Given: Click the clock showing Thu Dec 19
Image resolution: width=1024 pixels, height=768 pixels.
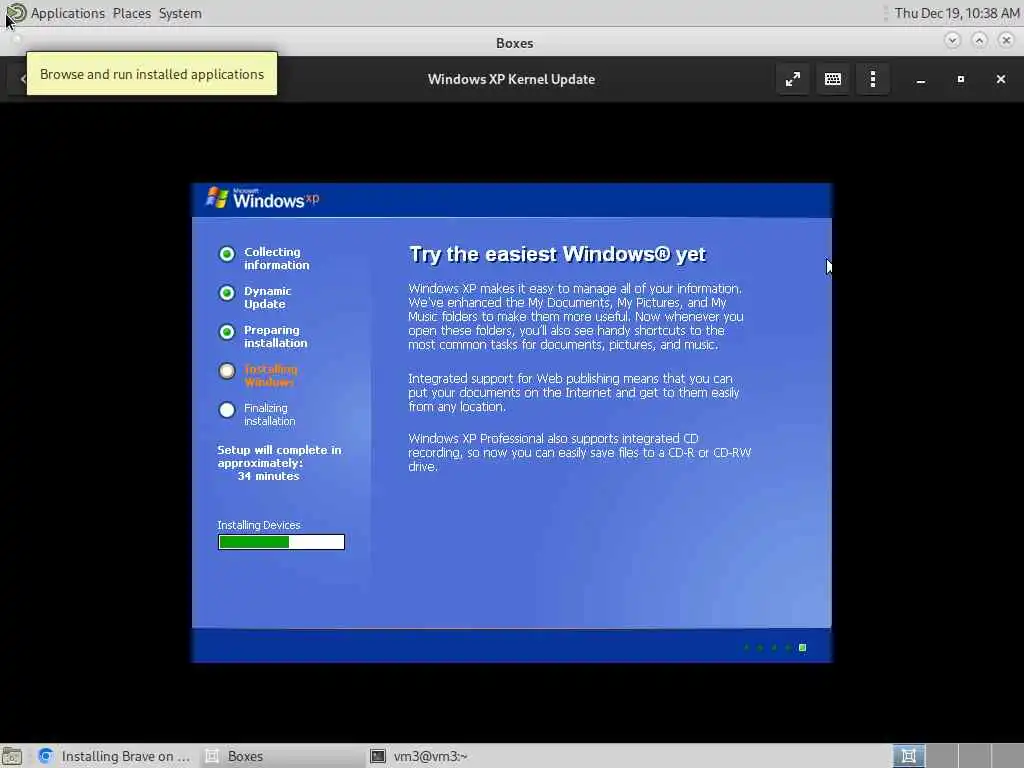Looking at the screenshot, I should pyautogui.click(x=957, y=13).
